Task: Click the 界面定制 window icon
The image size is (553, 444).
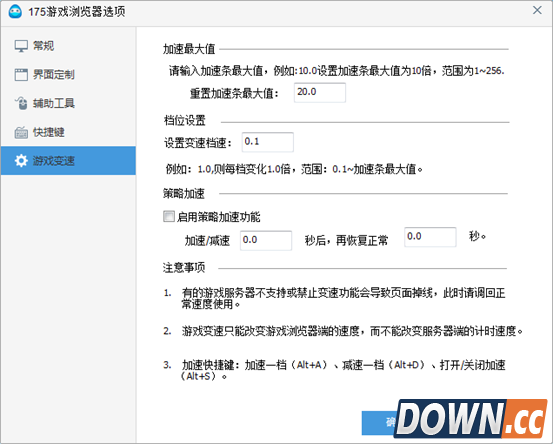Action: [21, 74]
